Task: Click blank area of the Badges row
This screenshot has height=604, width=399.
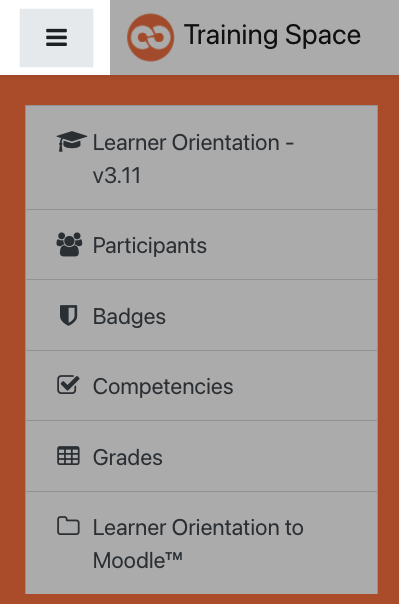Action: (x=270, y=315)
